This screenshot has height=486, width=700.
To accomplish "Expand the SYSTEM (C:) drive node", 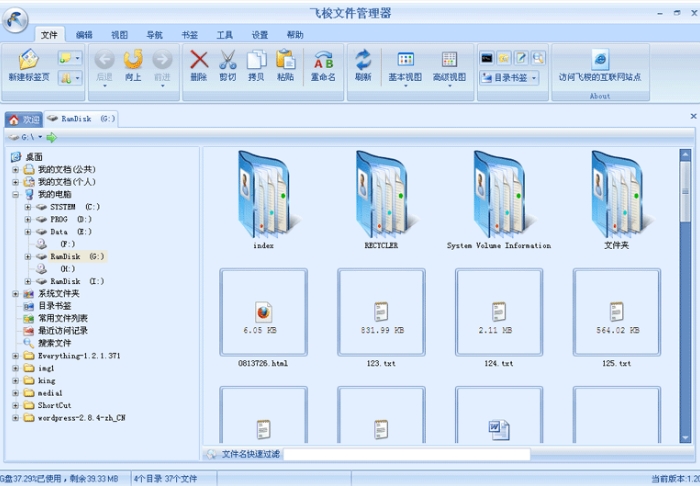I will (28, 207).
